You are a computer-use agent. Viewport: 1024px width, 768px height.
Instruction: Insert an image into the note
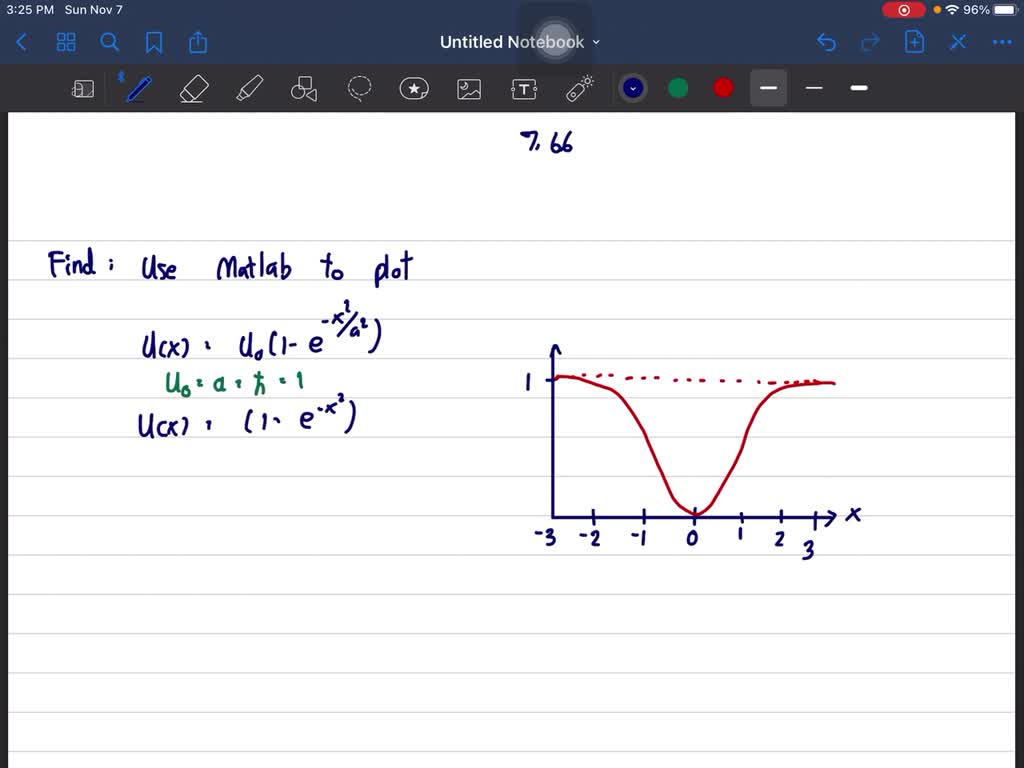469,88
